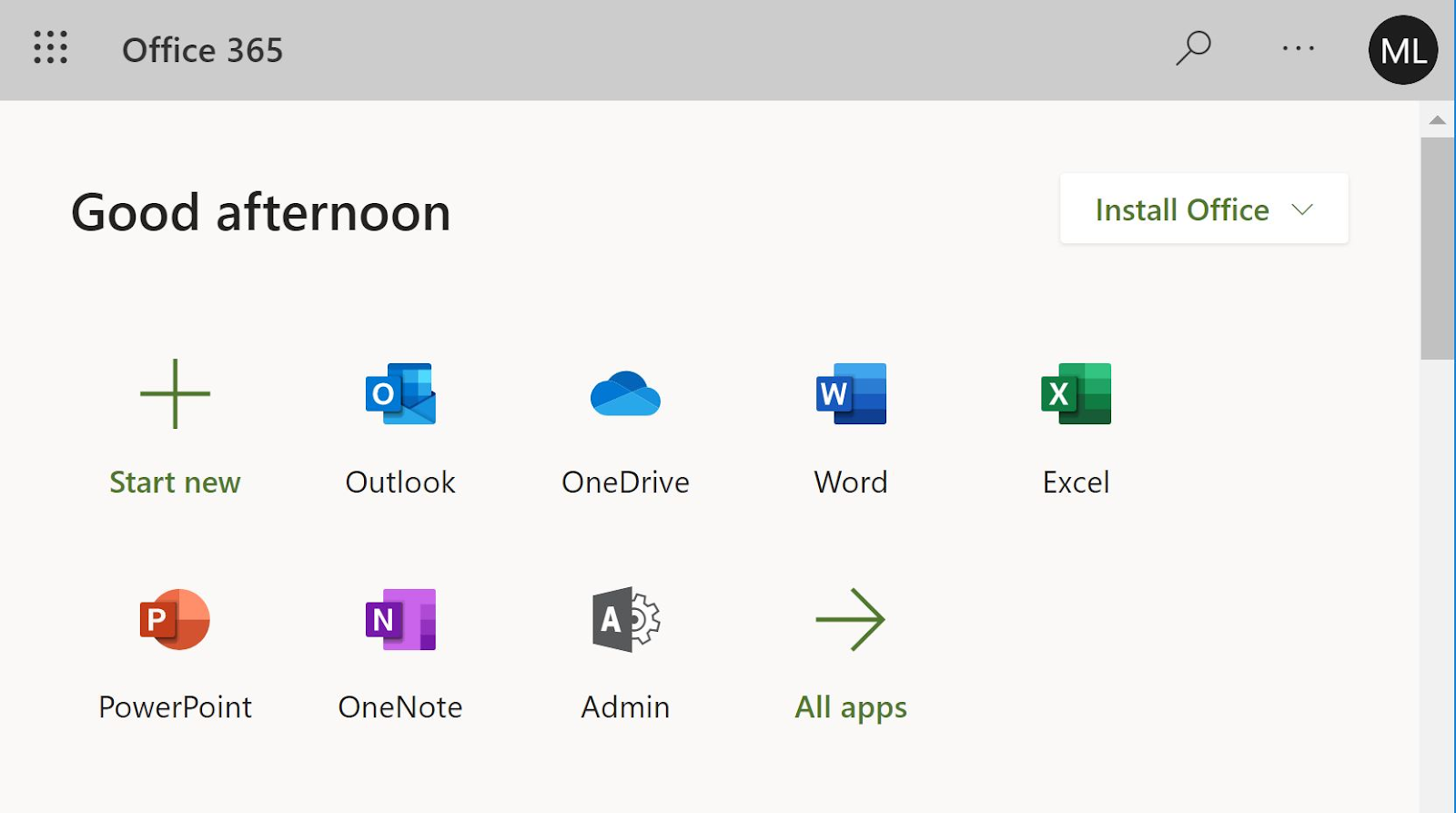Click the Office 365 header title
Screen dimensions: 1456x813
(202, 50)
